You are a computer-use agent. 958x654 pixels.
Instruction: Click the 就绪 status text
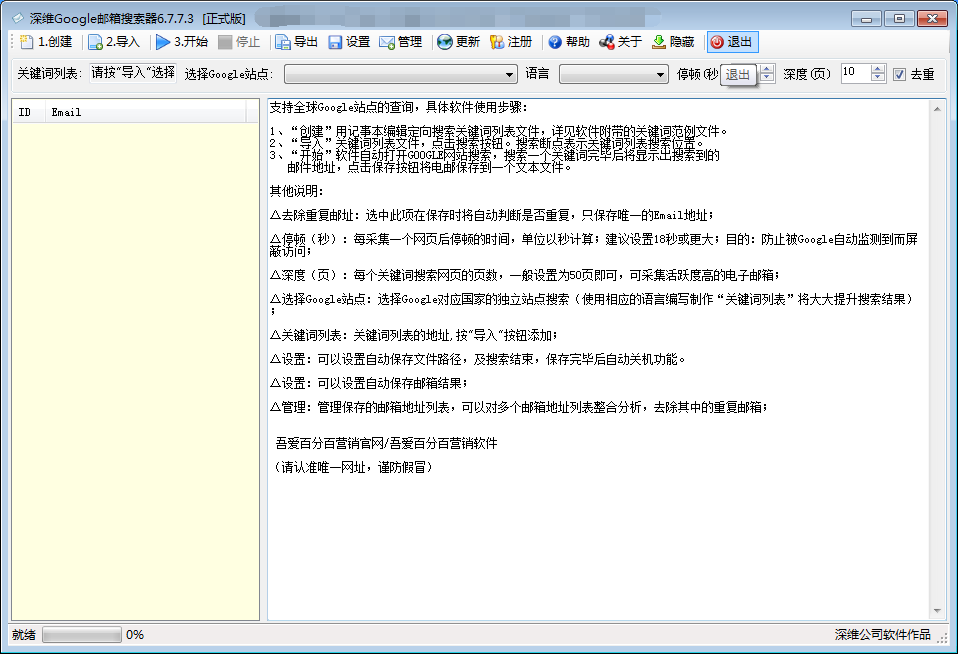24,635
